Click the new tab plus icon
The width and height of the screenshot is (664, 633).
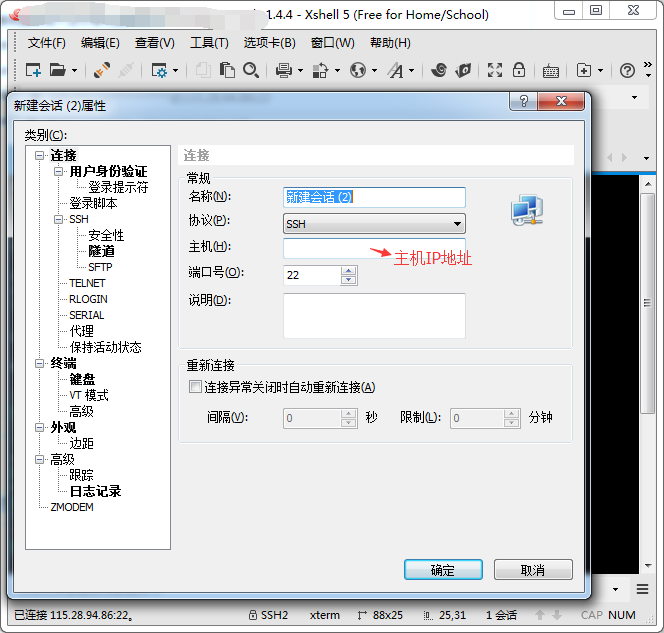pos(584,70)
